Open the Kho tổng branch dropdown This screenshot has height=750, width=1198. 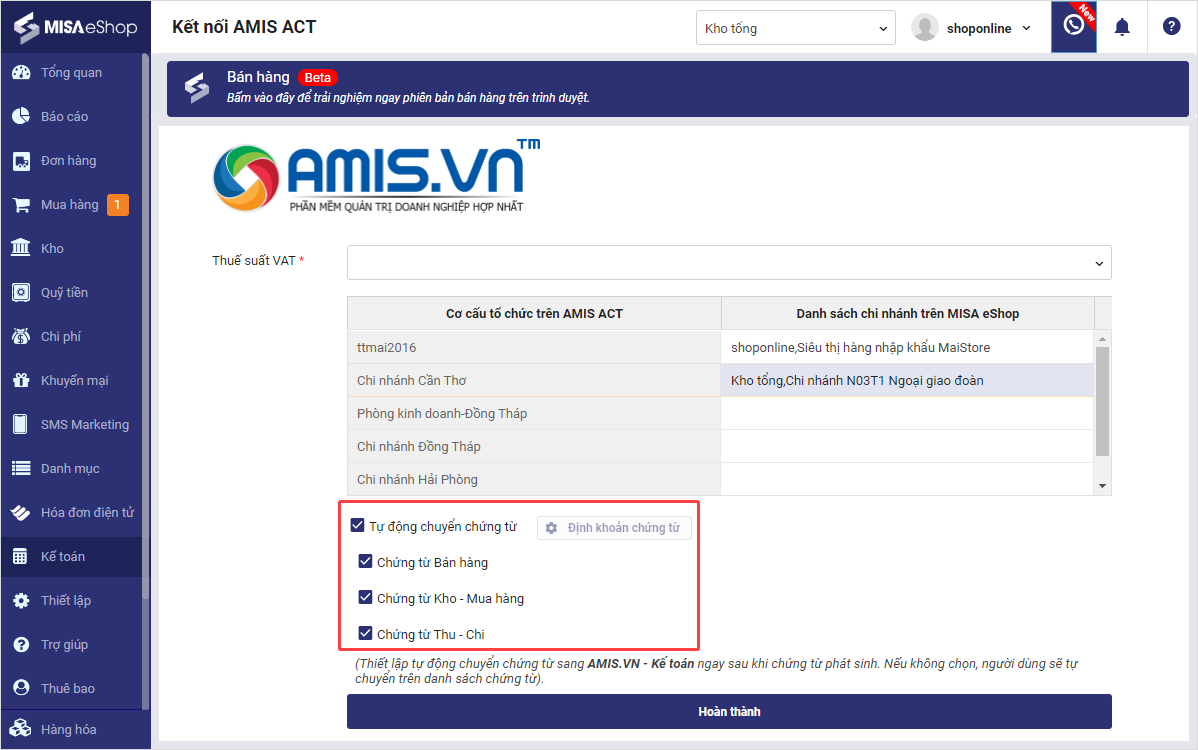tap(795, 28)
